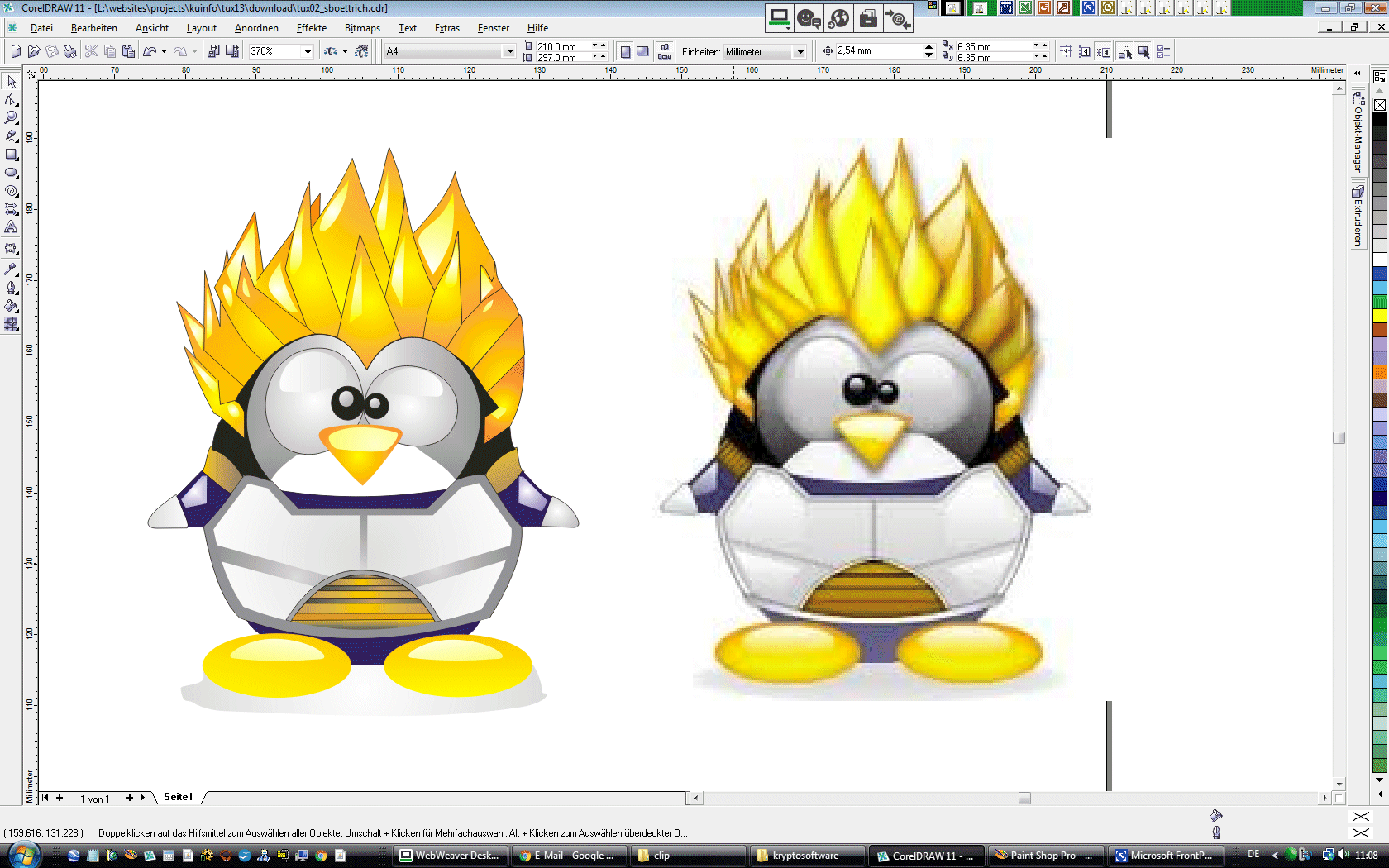Open the Effekte menu
Screen dimensions: 1389x868
(312, 28)
